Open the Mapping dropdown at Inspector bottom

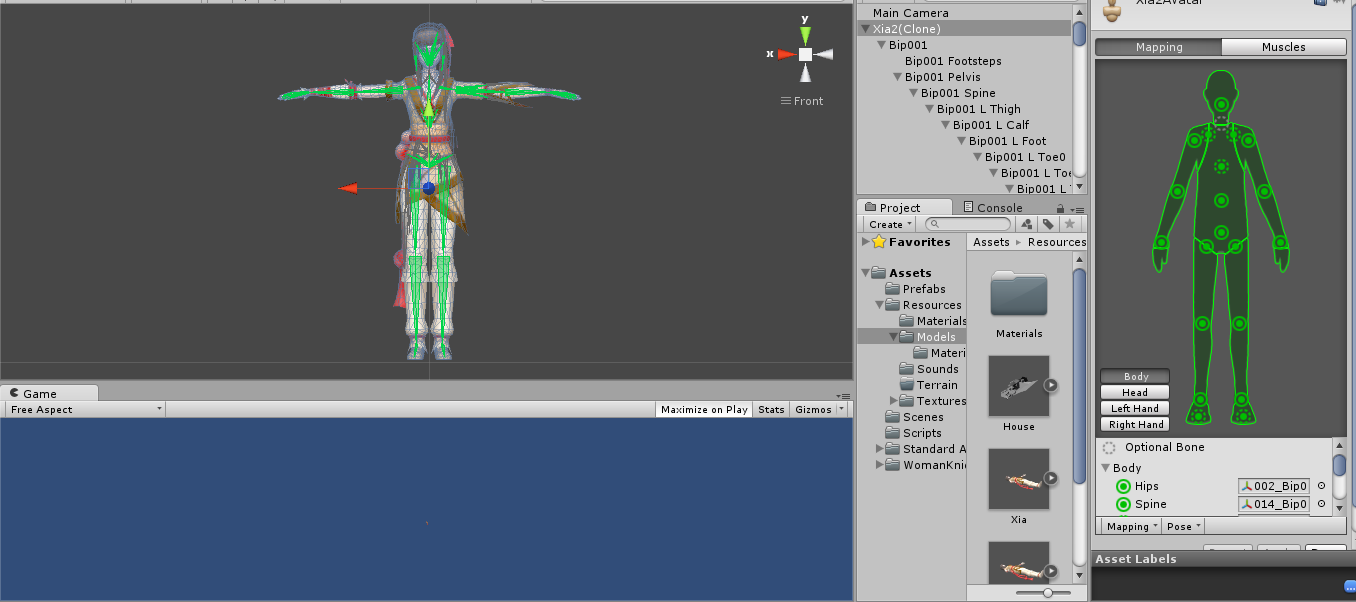click(1131, 526)
